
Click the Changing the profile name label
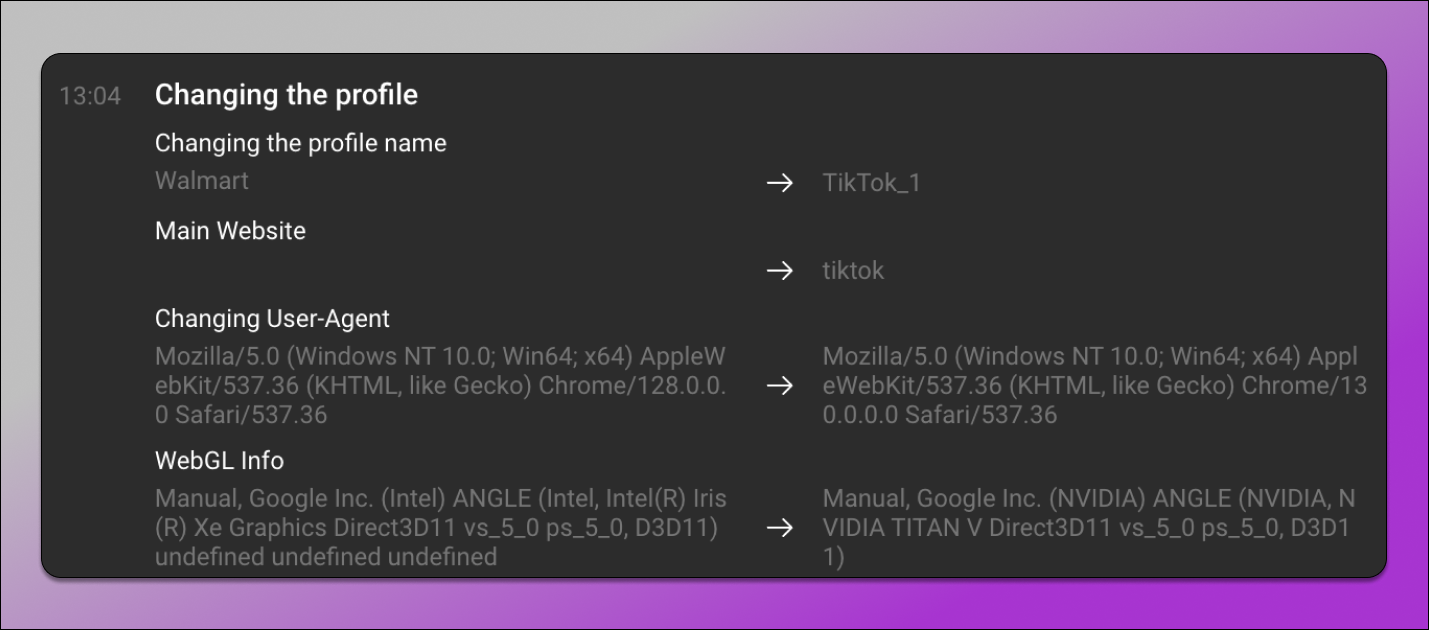300,143
